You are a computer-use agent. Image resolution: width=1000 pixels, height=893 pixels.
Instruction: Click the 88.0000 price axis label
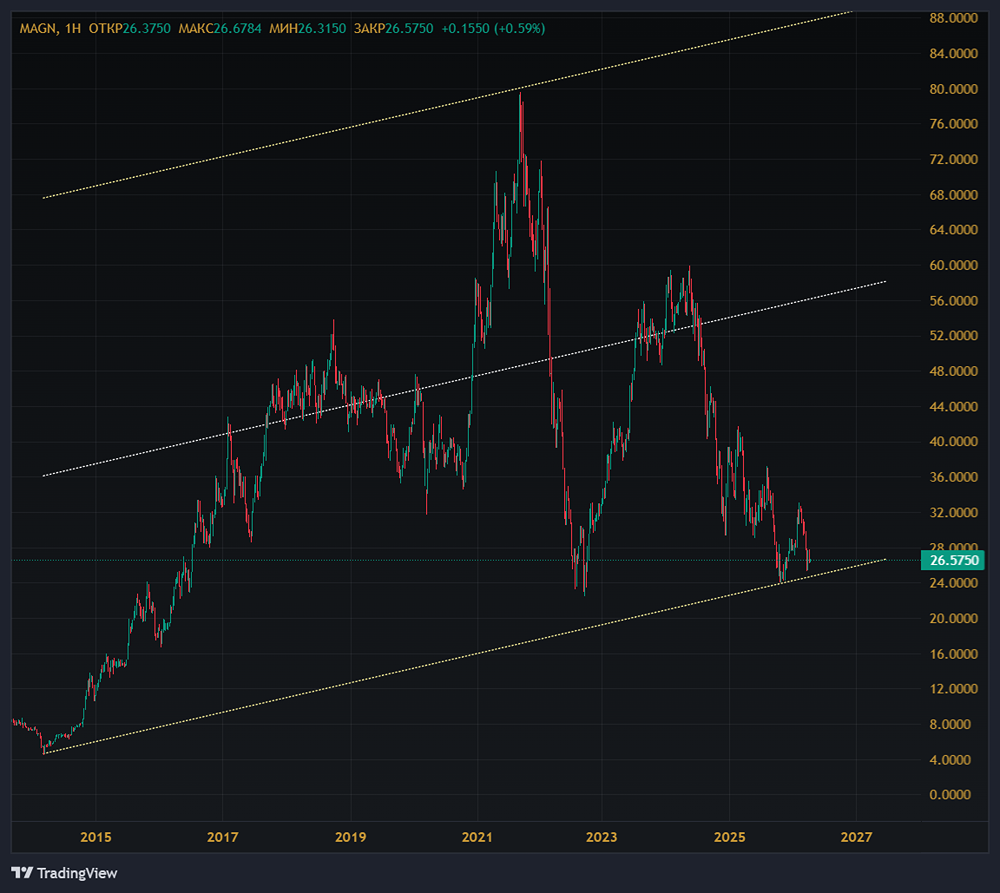[953, 18]
